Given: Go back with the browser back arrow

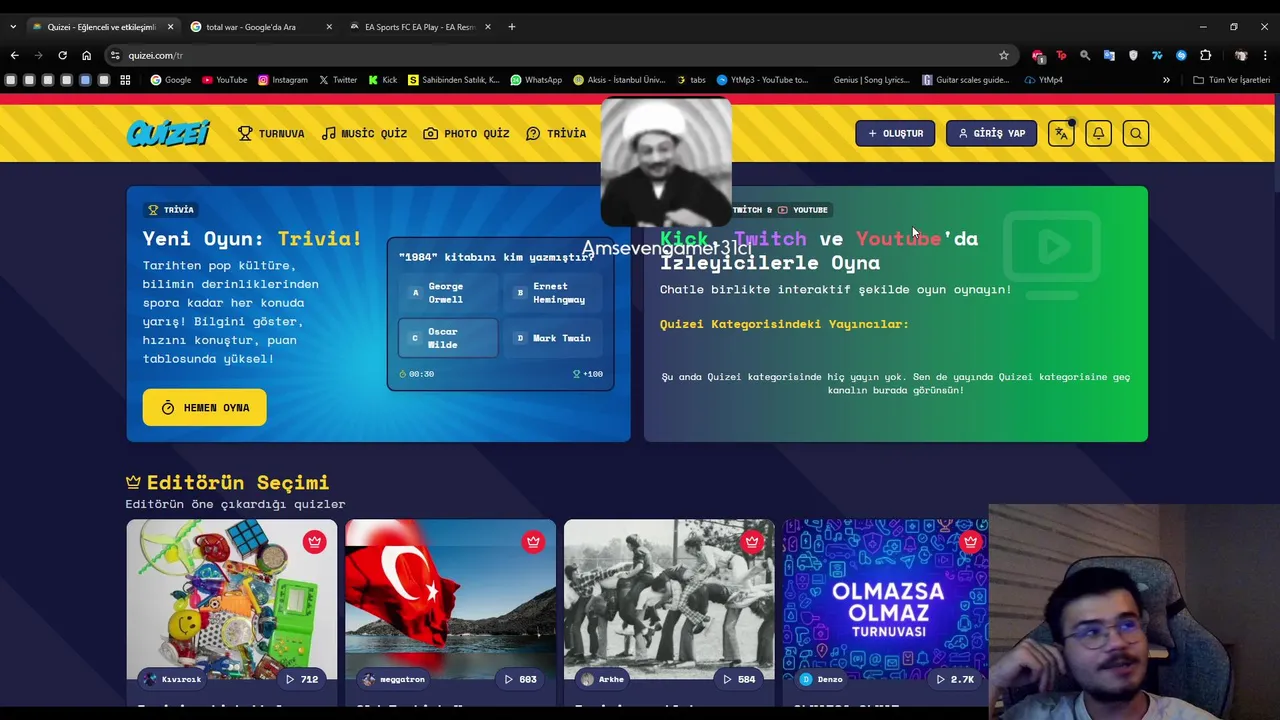Looking at the screenshot, I should [x=14, y=55].
